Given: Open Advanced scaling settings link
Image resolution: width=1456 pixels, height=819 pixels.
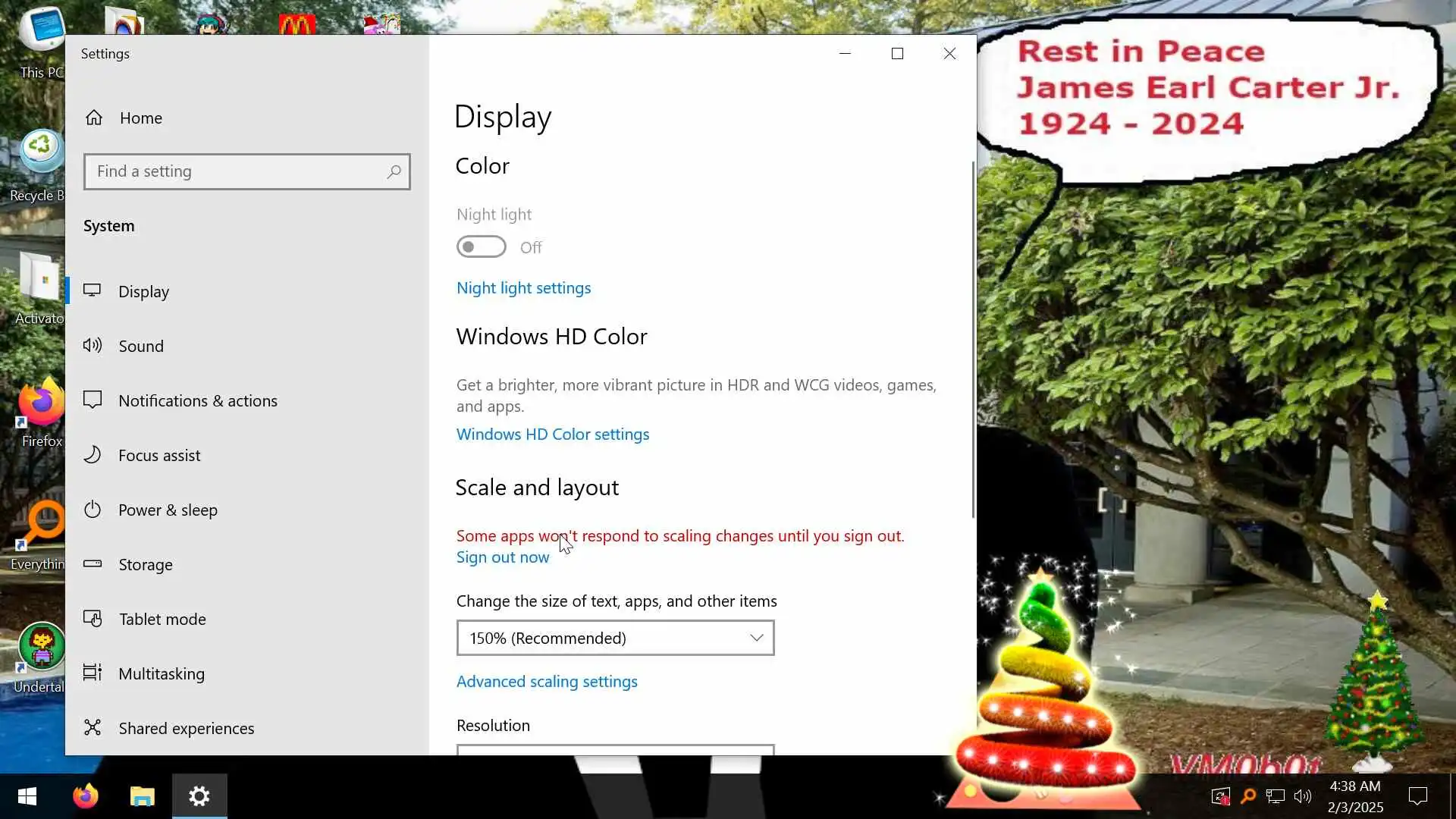Looking at the screenshot, I should [x=546, y=682].
